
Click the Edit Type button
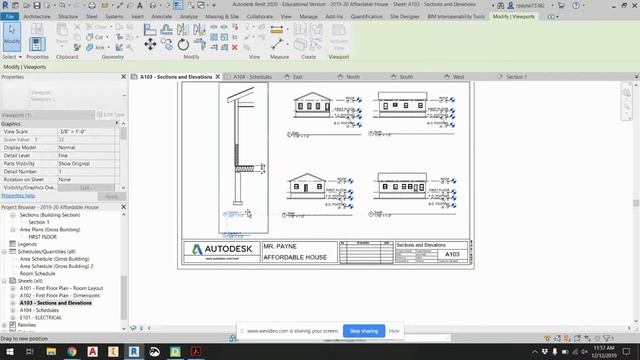(111, 115)
